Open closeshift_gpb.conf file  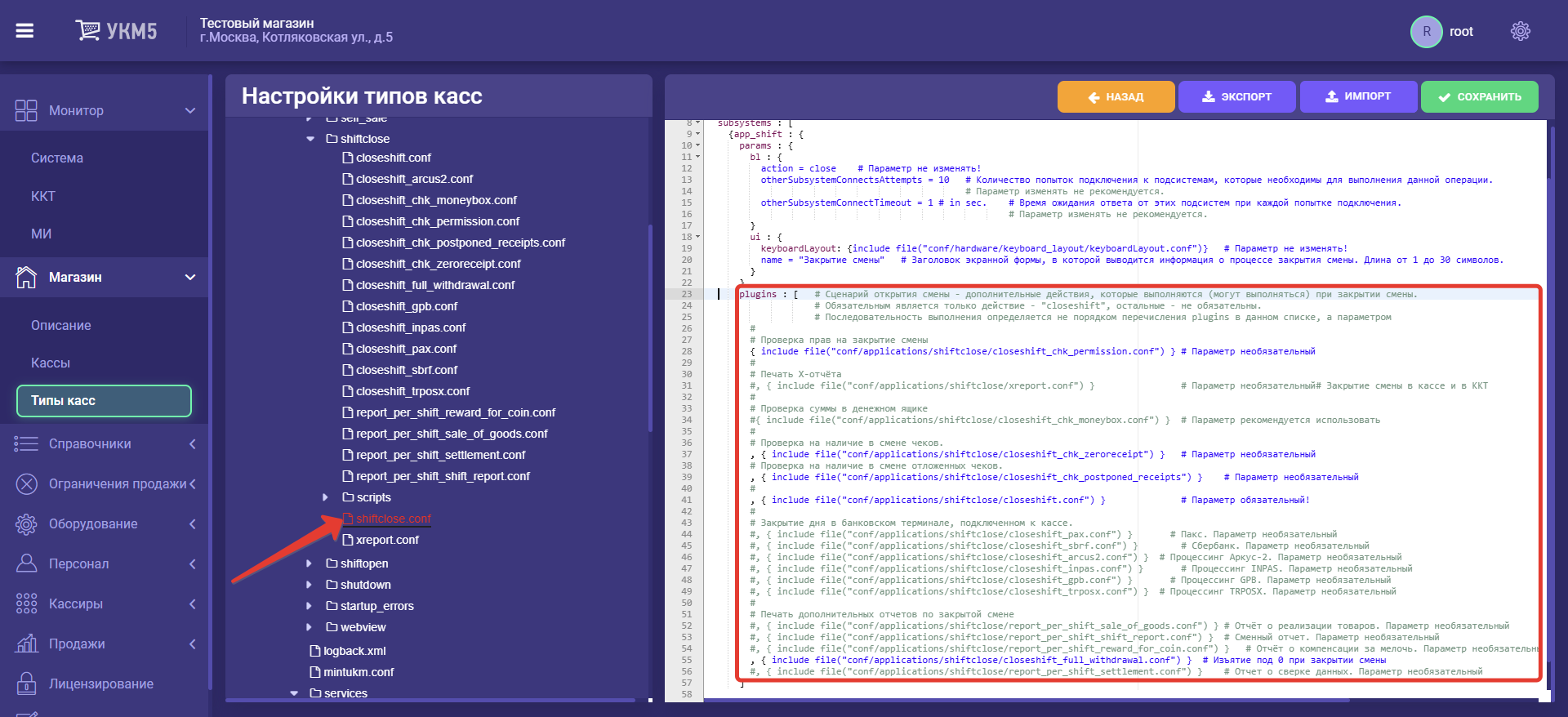tap(407, 306)
